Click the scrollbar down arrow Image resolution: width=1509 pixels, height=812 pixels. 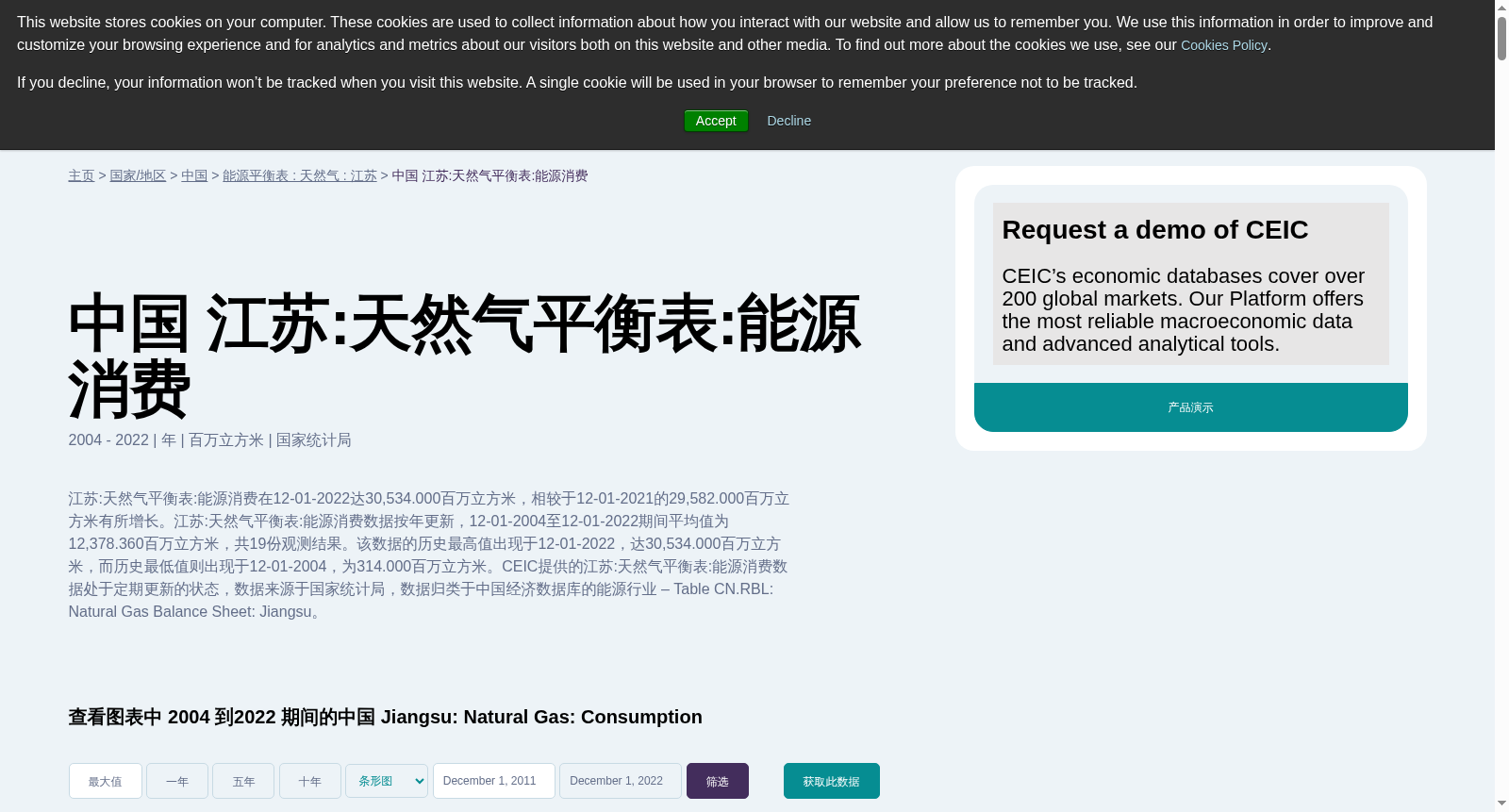coord(1501,804)
